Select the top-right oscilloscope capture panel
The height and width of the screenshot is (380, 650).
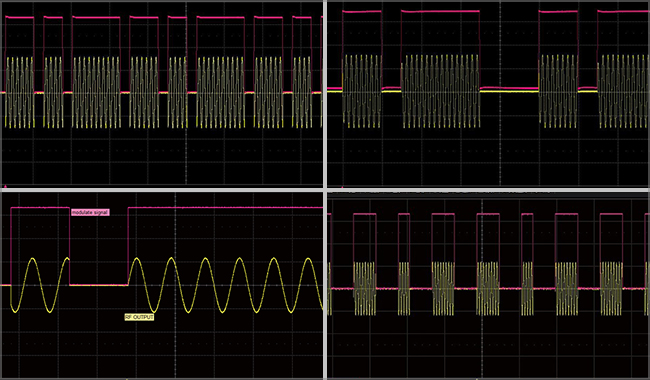pyautogui.click(x=488, y=94)
